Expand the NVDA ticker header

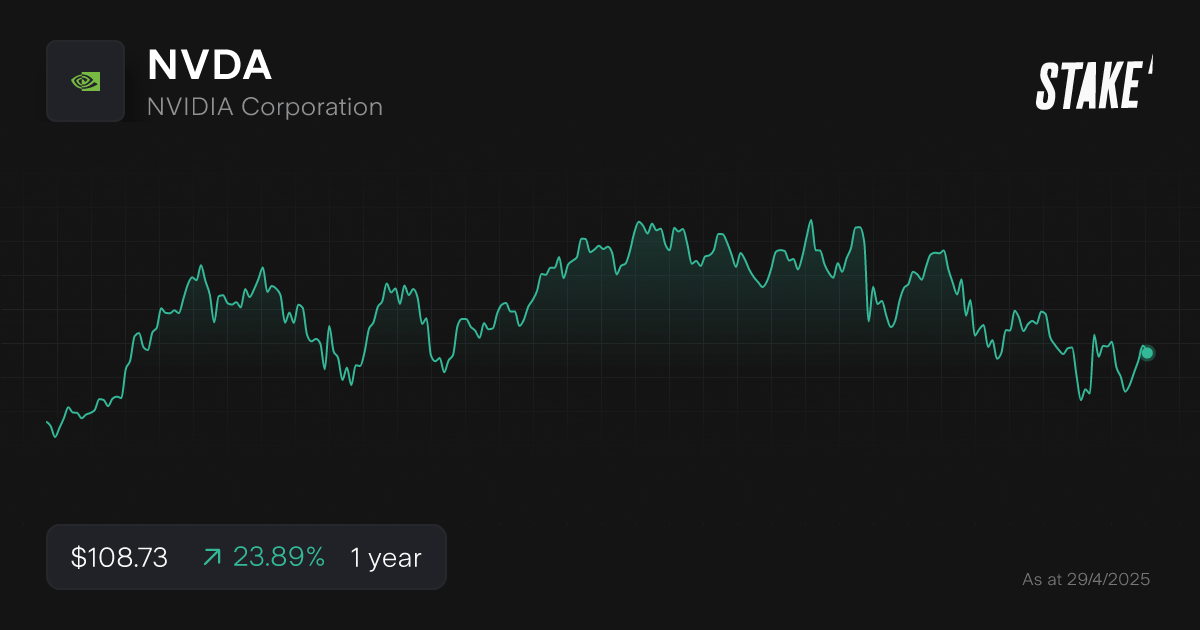210,65
